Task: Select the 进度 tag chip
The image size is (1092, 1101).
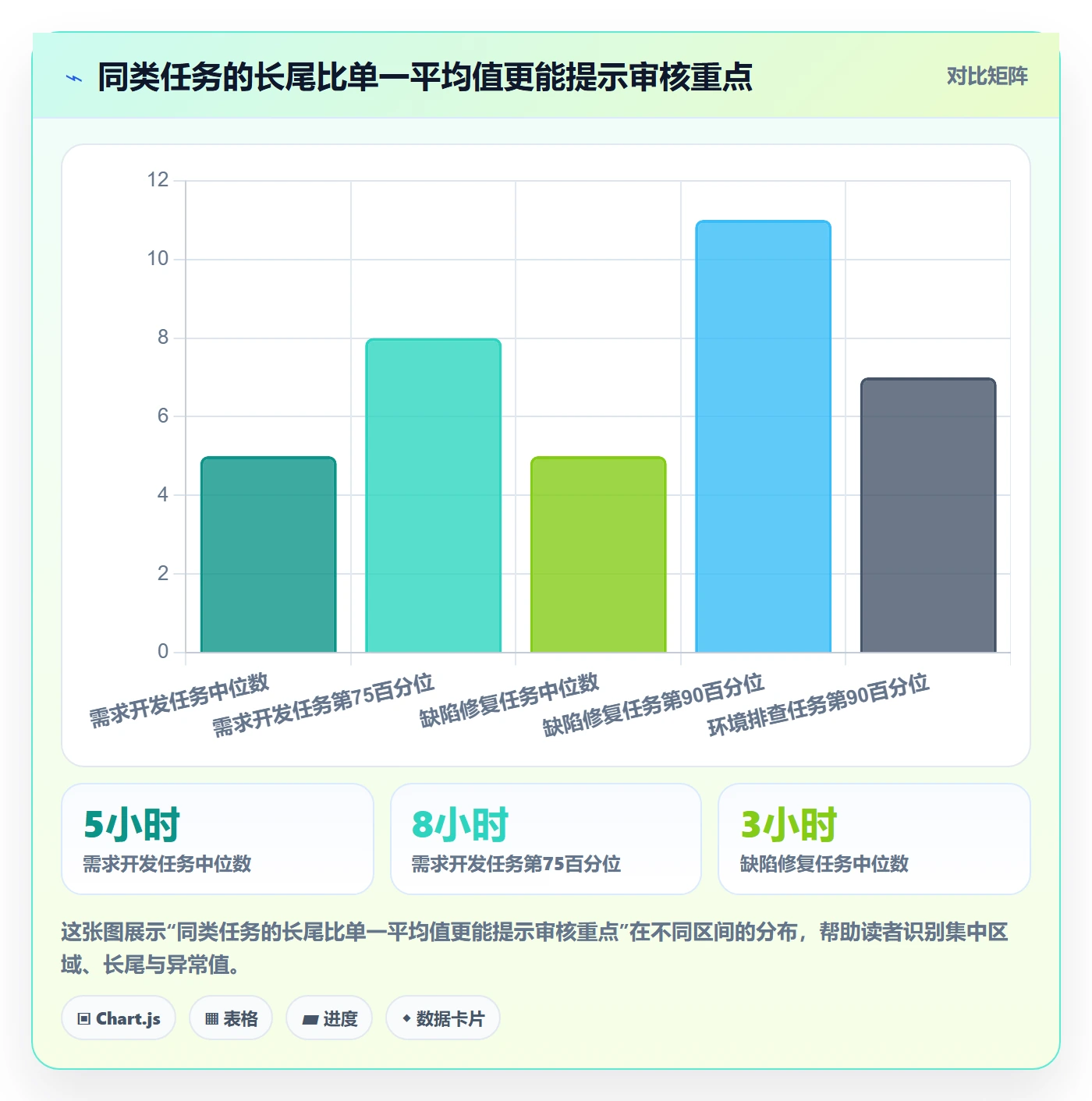Action: point(329,1018)
